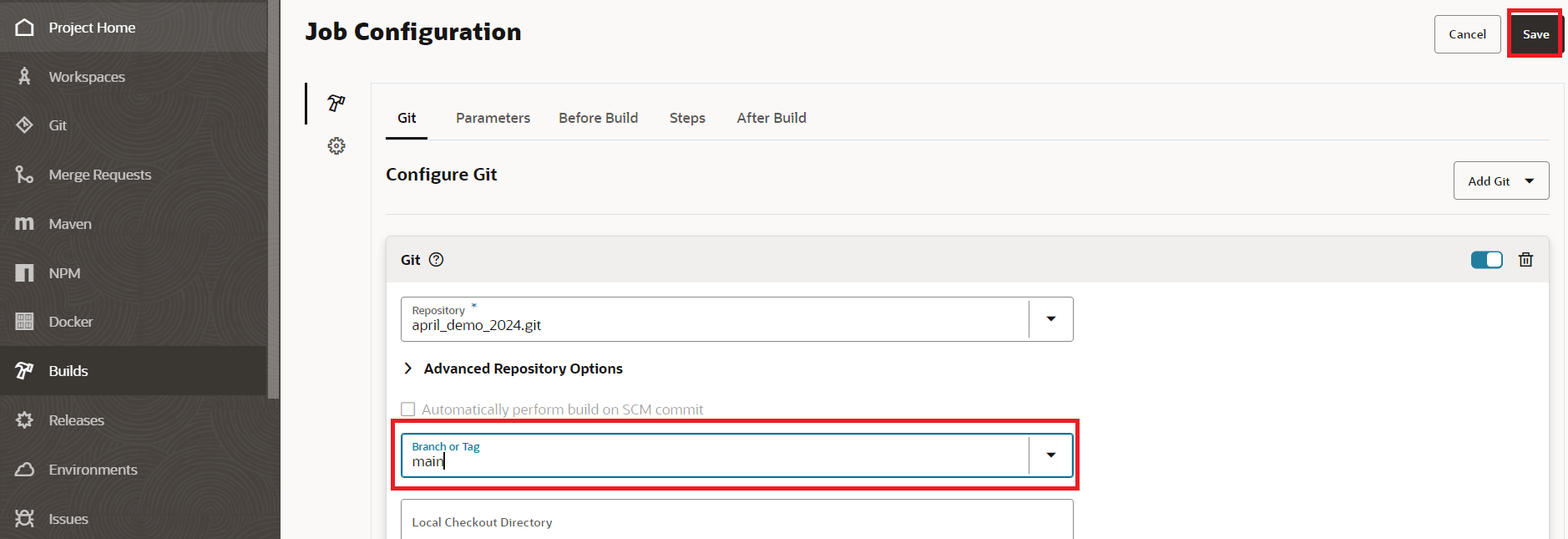Expand Advanced Repository Options

coord(523,369)
